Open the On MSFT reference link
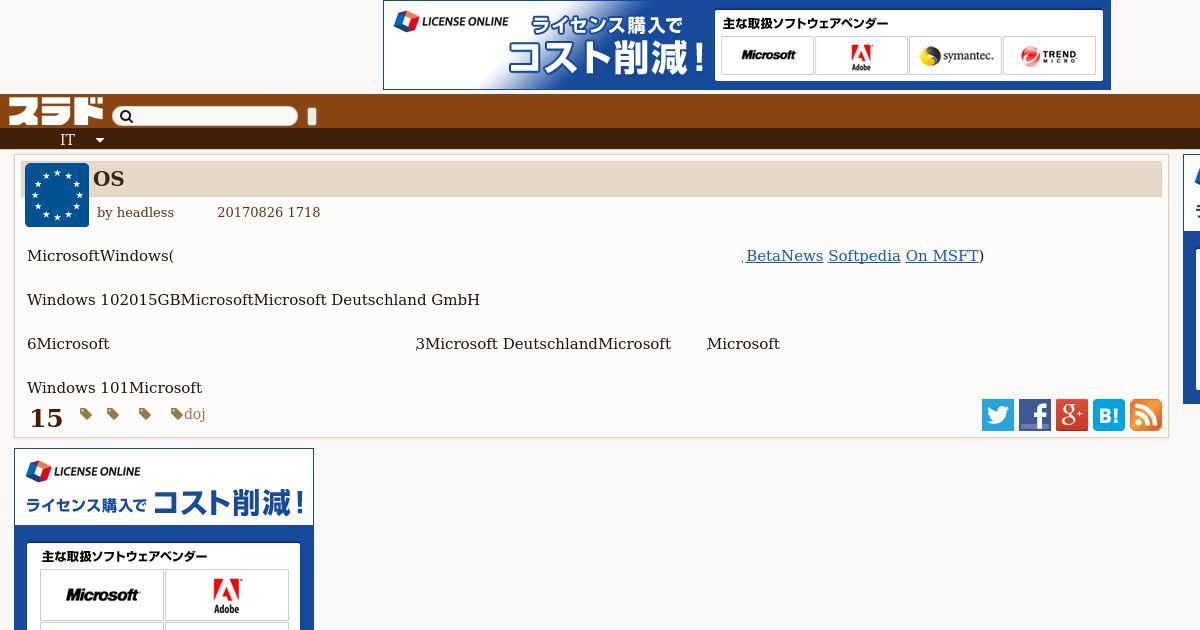The image size is (1200, 630). click(942, 256)
